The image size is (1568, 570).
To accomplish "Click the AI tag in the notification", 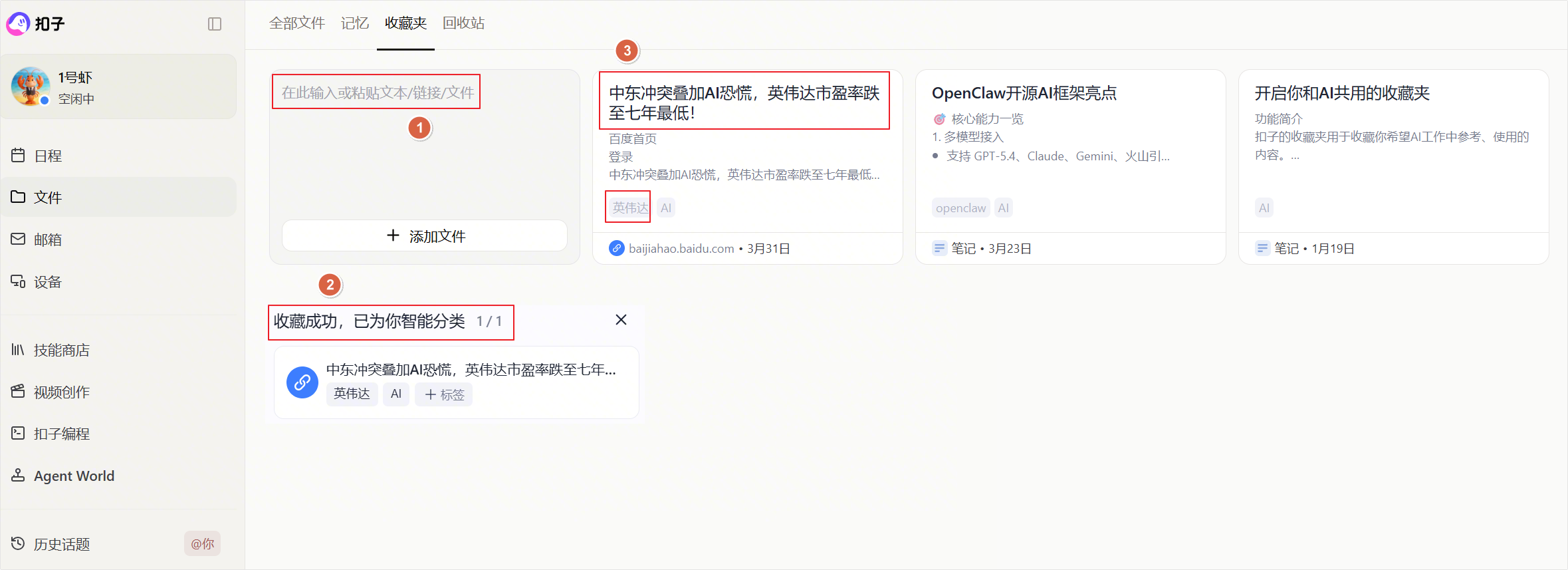I will coord(396,394).
